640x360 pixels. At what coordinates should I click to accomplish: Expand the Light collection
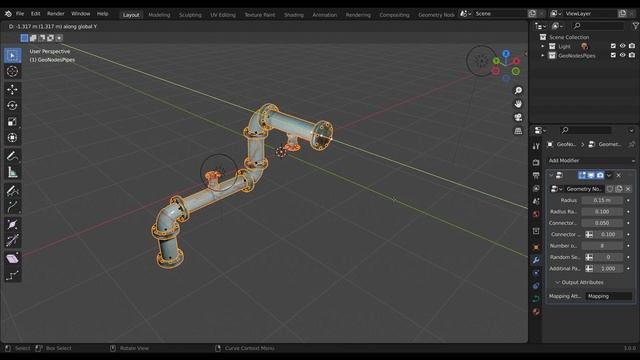click(x=543, y=46)
